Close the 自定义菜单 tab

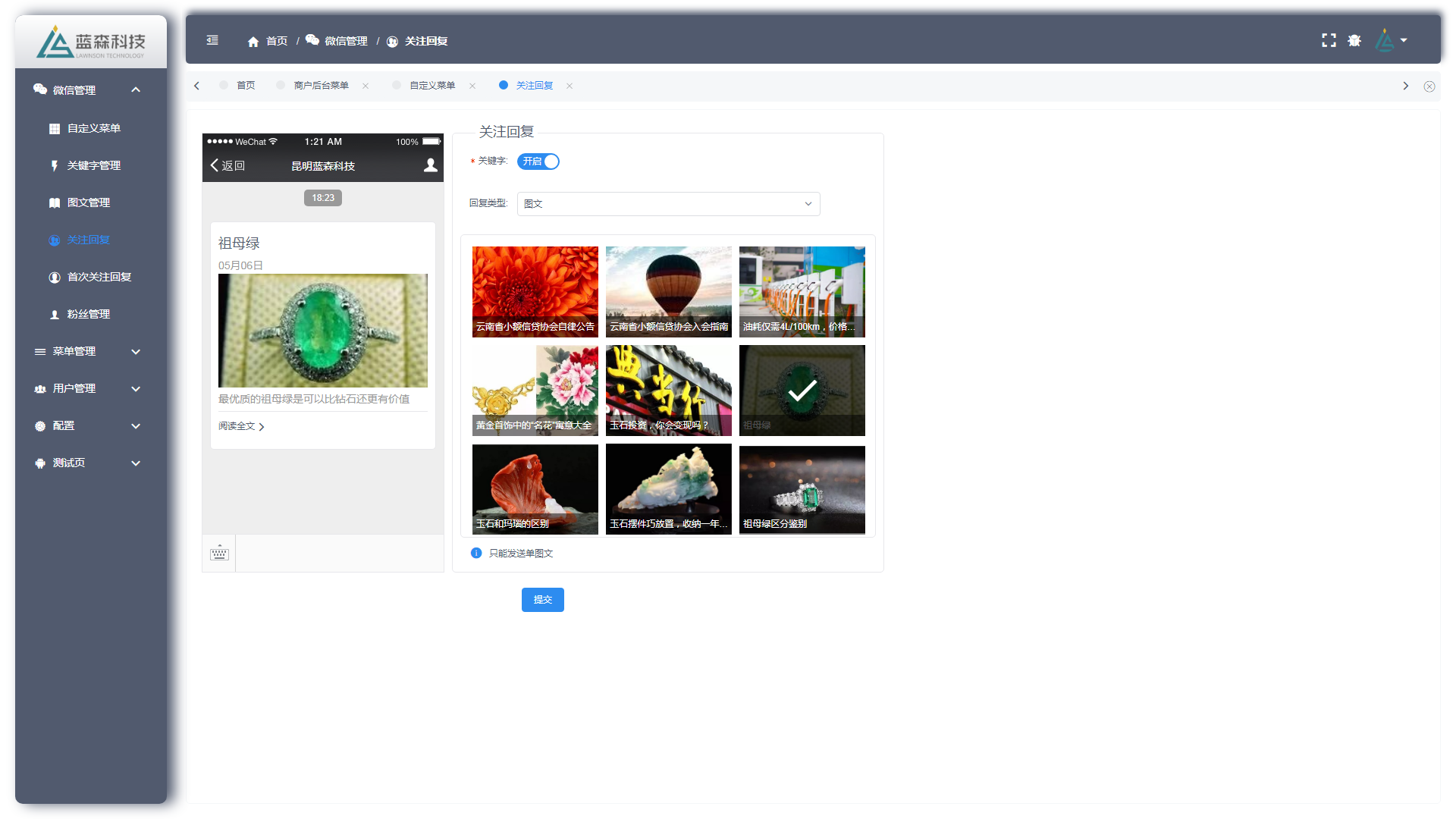click(472, 86)
